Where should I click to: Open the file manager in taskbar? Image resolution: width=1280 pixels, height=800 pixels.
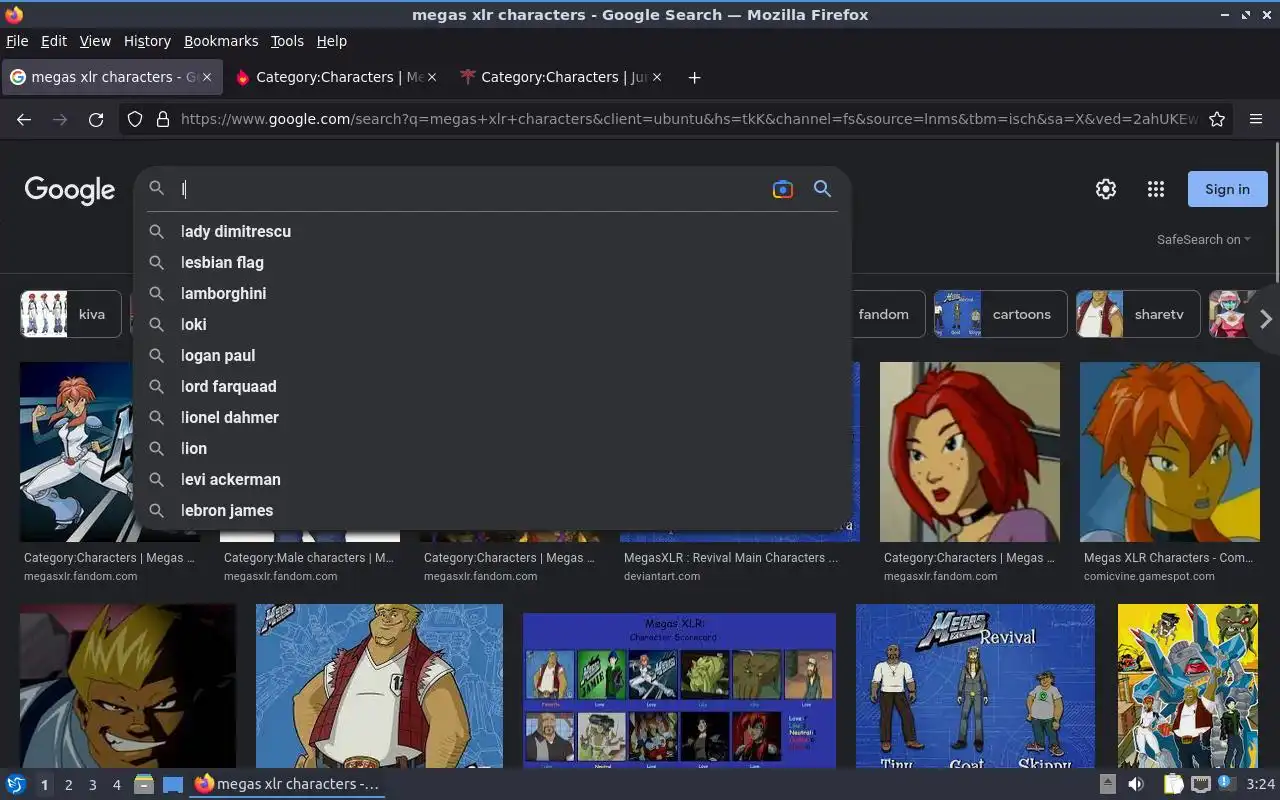[144, 785]
